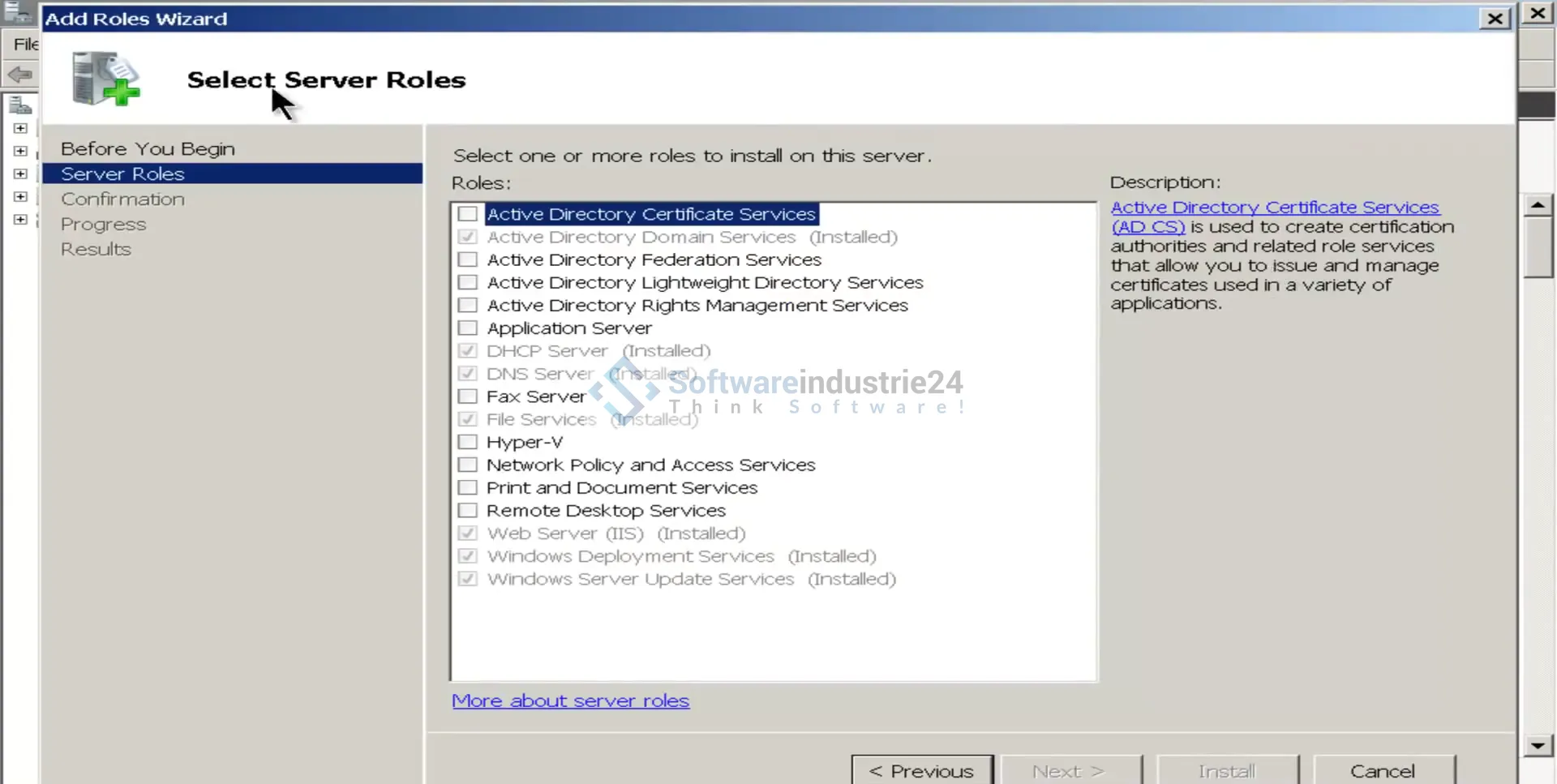Go to Before You Begin step

click(x=148, y=149)
